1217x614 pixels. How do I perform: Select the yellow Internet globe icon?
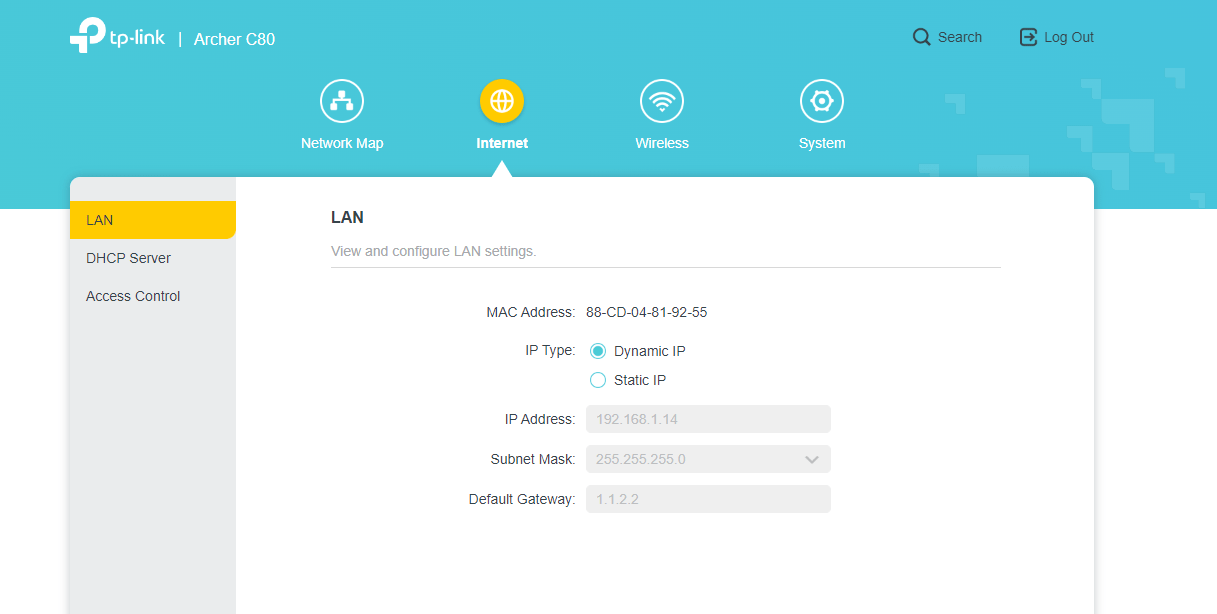click(502, 101)
